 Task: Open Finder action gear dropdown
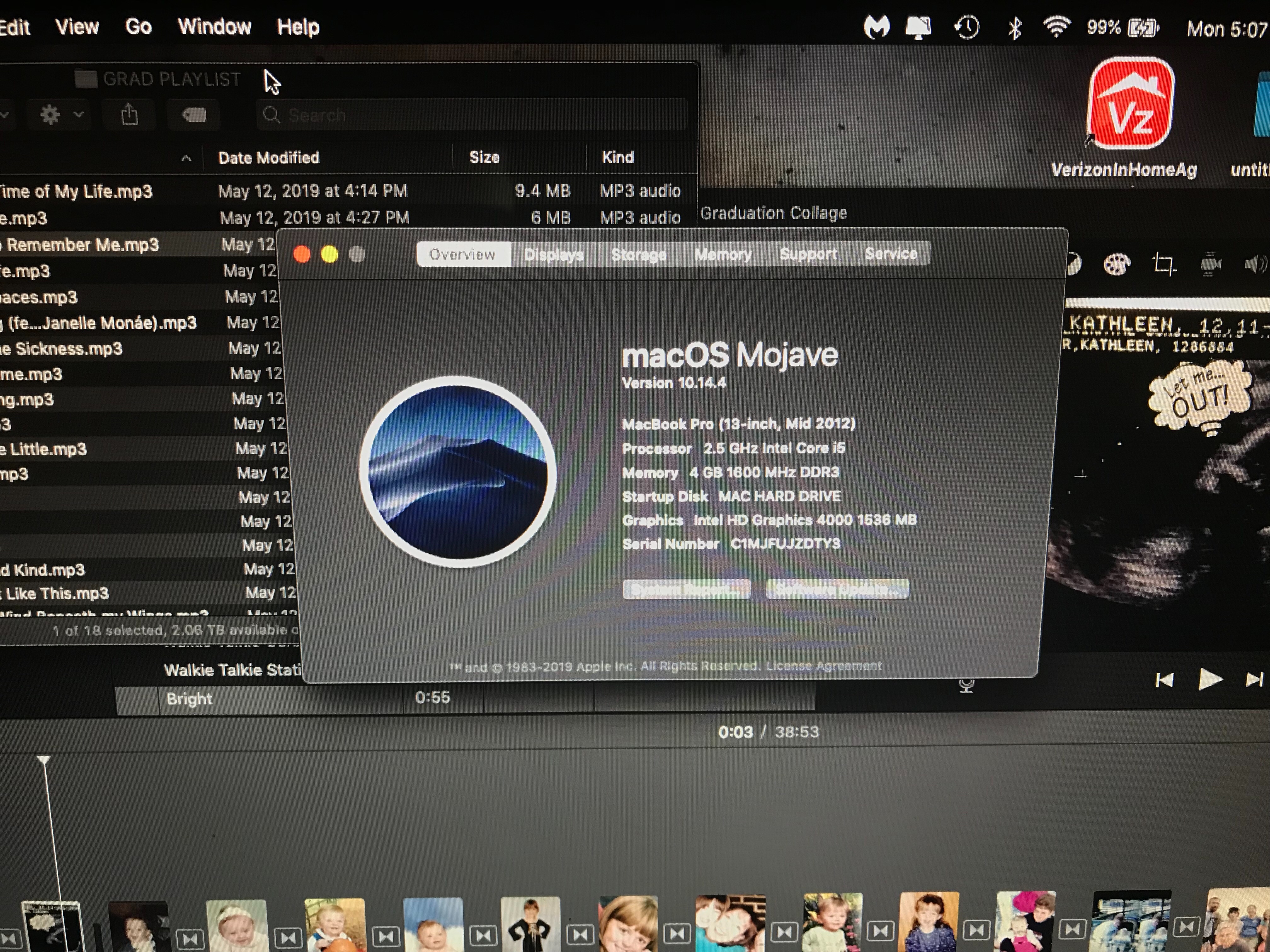click(x=61, y=115)
